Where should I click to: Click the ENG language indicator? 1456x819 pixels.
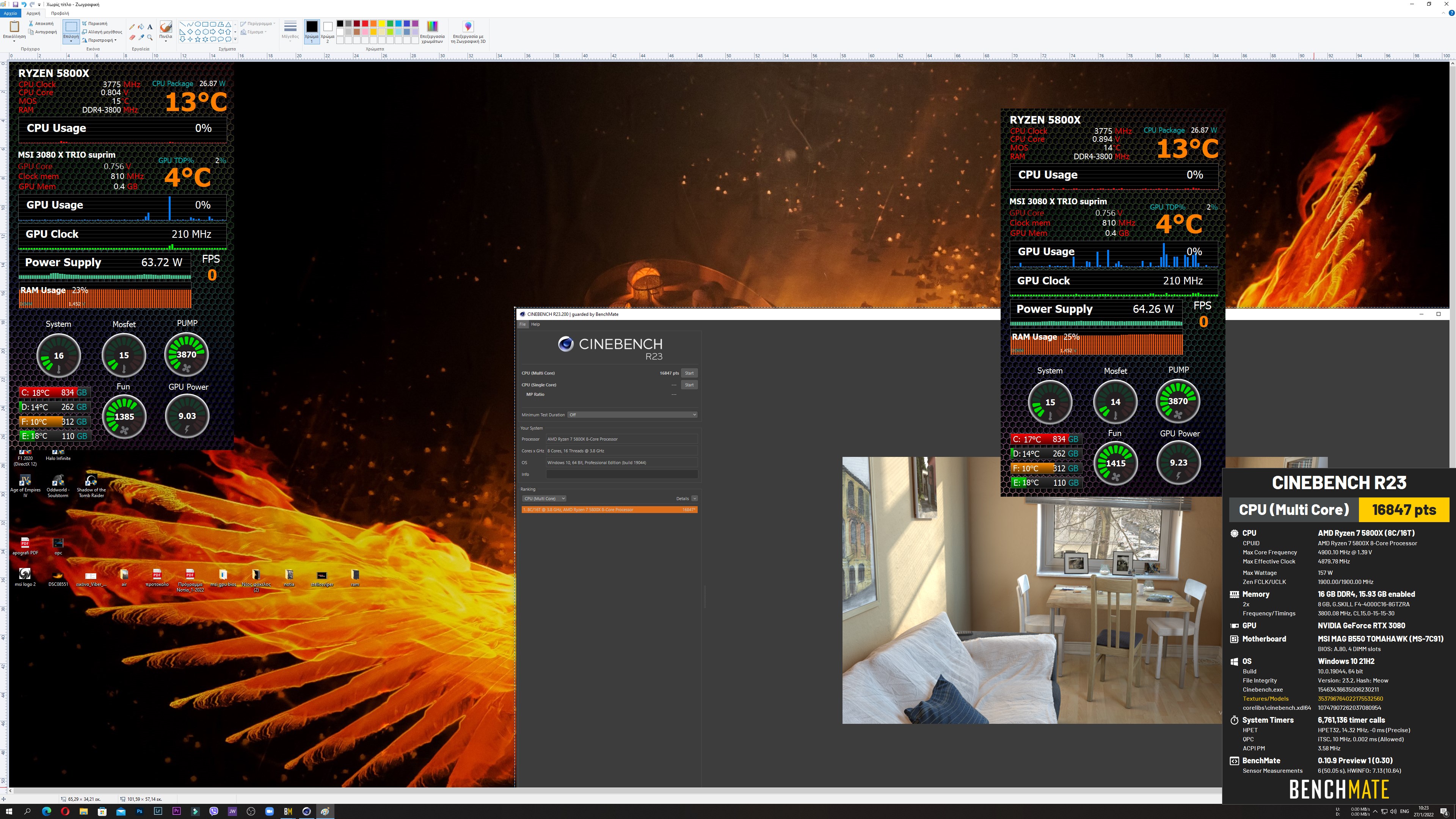pos(1404,812)
